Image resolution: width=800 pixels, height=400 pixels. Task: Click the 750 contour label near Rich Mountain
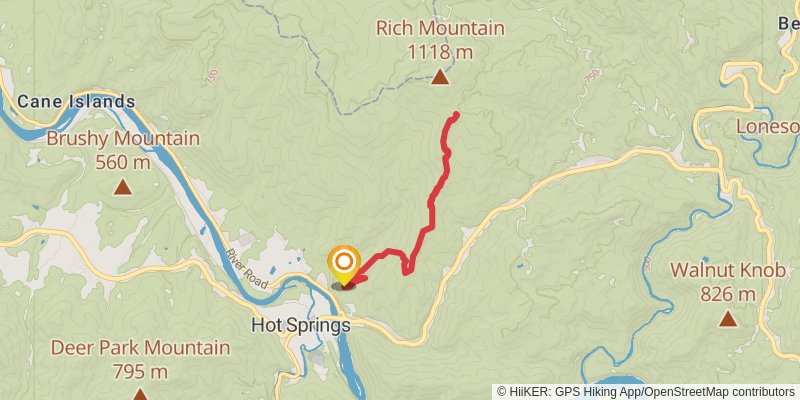(592, 77)
